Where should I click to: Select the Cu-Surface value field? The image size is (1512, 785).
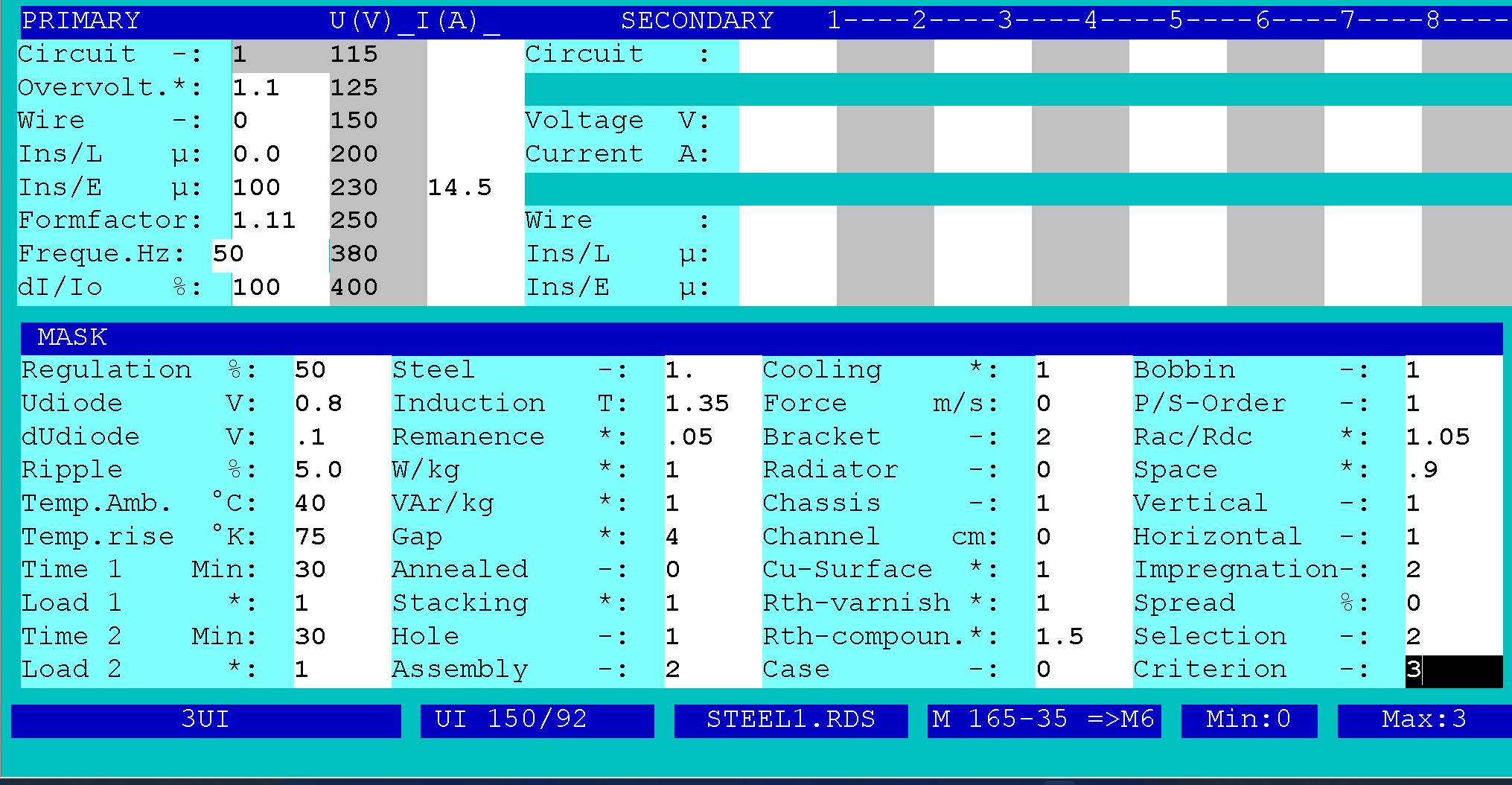click(x=1084, y=571)
